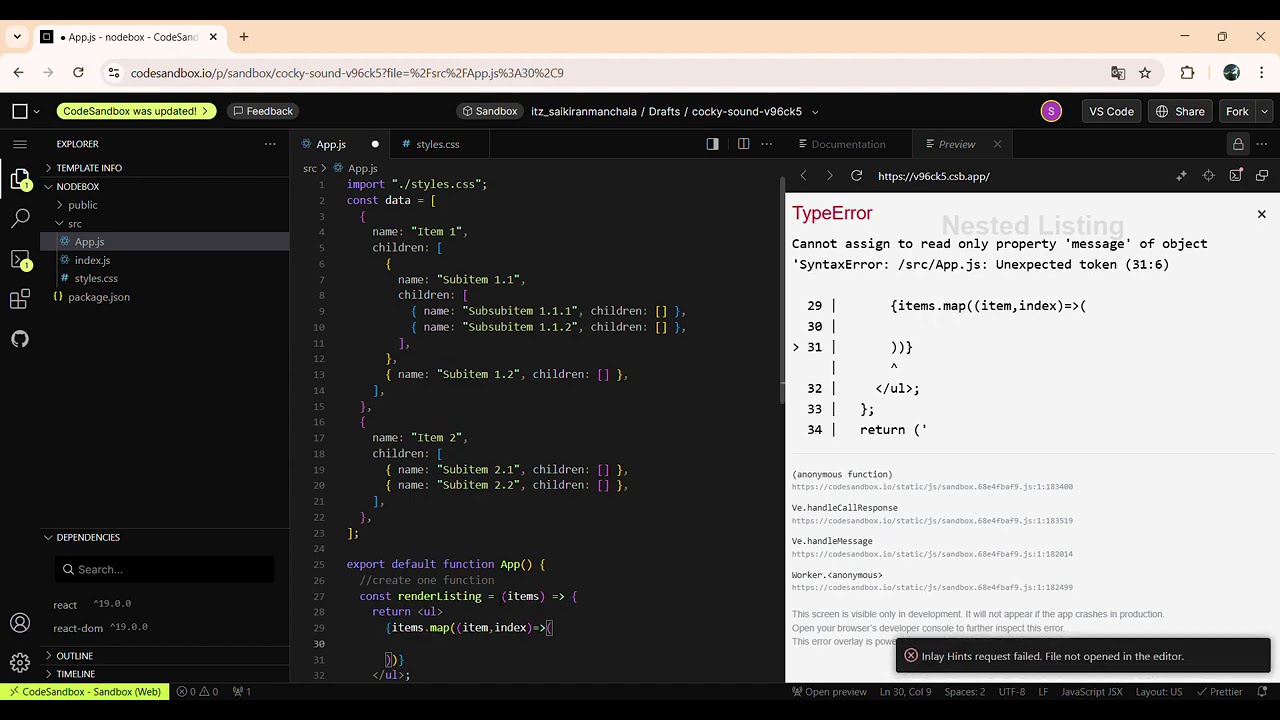1280x720 pixels.
Task: Close the TypeError overlay
Action: (1261, 214)
